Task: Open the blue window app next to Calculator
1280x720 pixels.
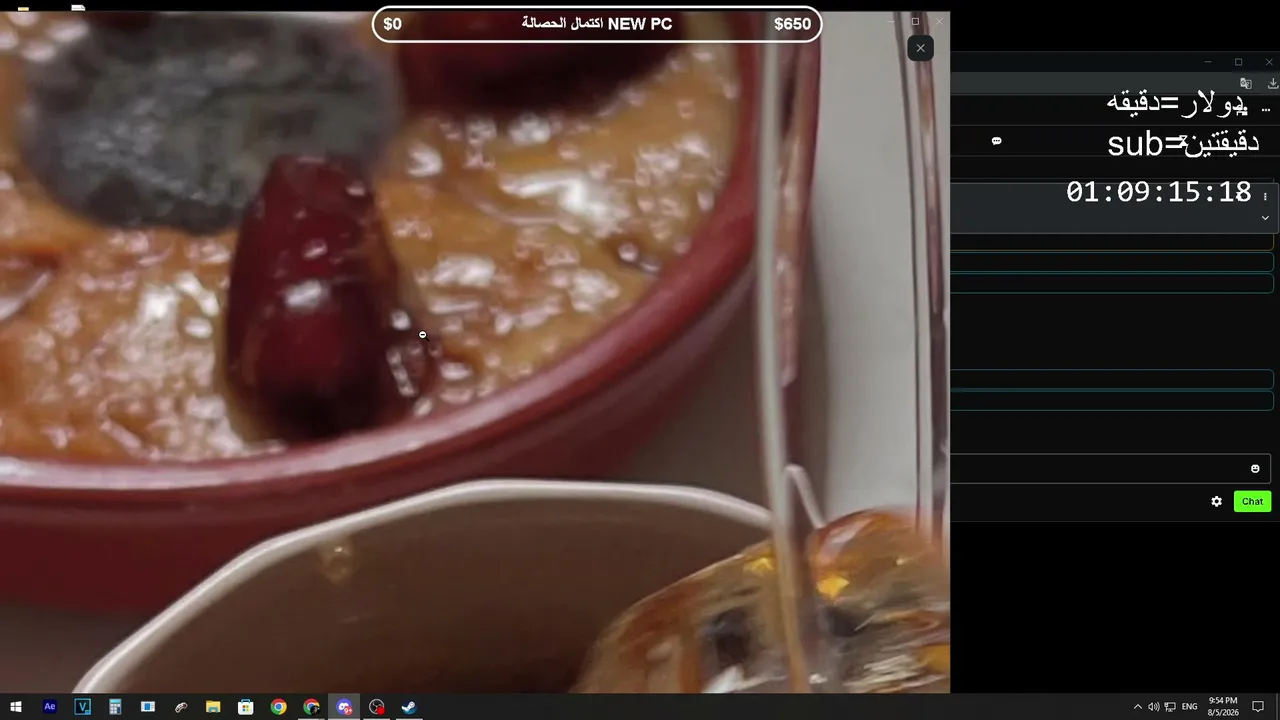Action: coord(148,707)
